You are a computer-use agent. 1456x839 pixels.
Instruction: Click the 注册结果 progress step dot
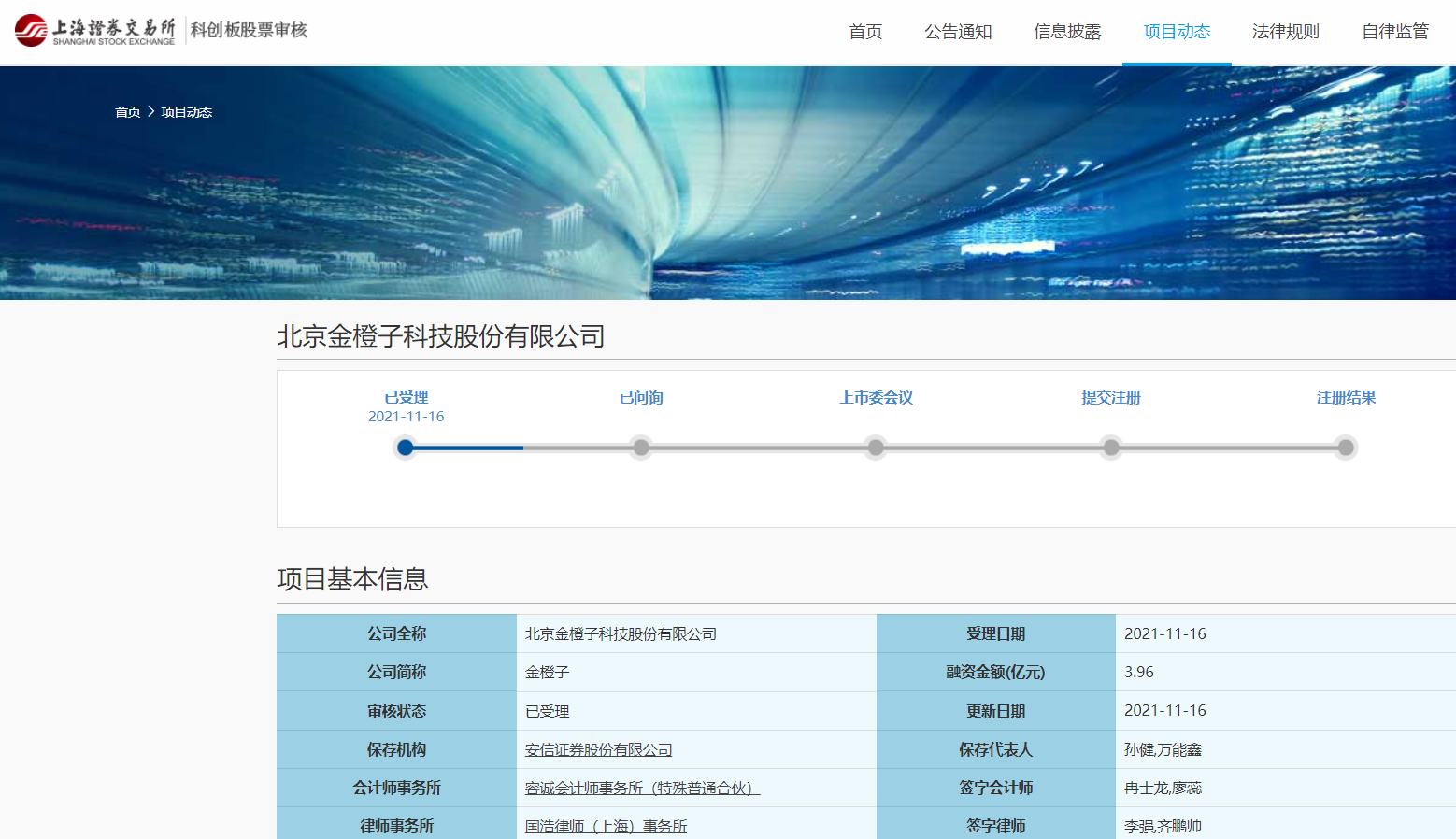coord(1346,448)
